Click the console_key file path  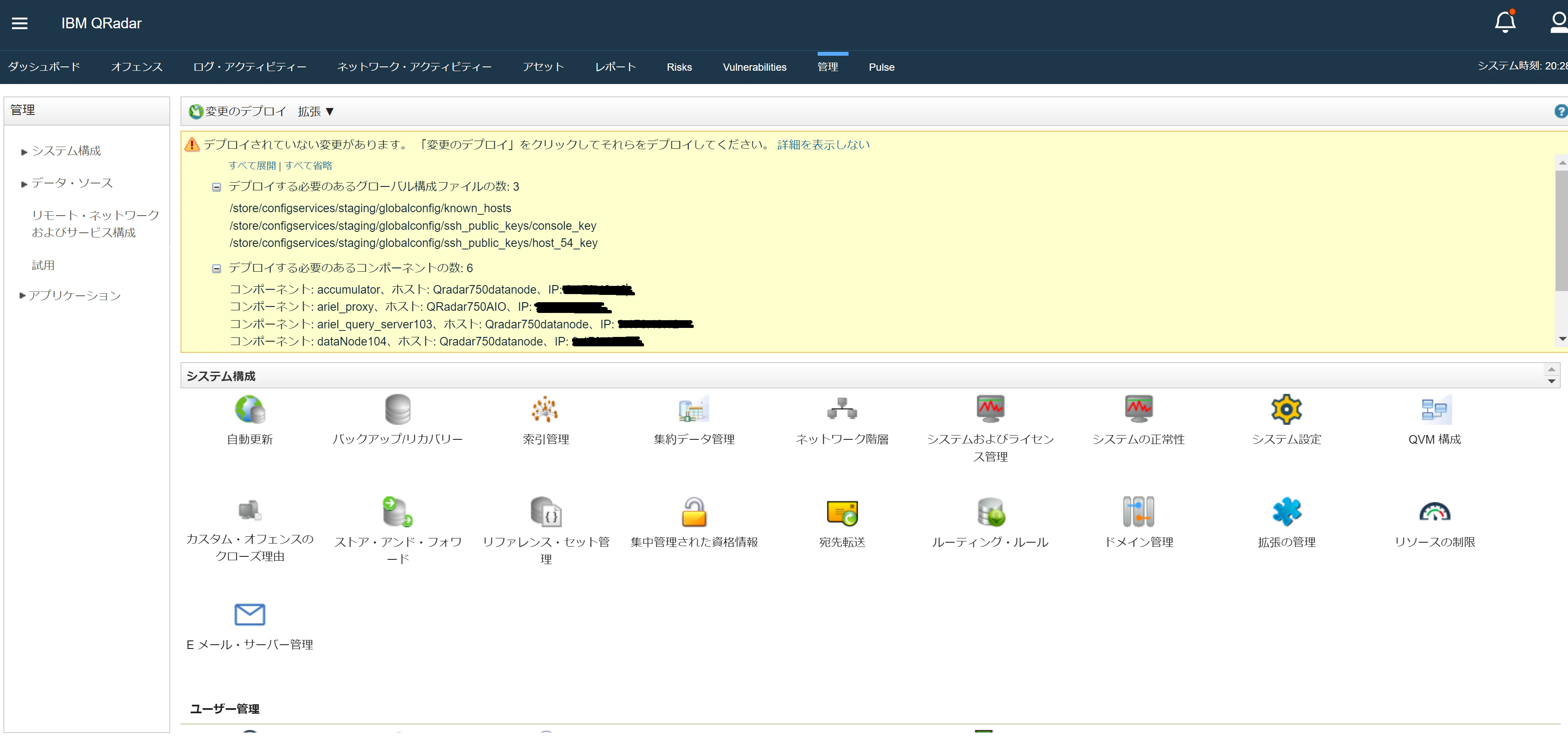[413, 226]
